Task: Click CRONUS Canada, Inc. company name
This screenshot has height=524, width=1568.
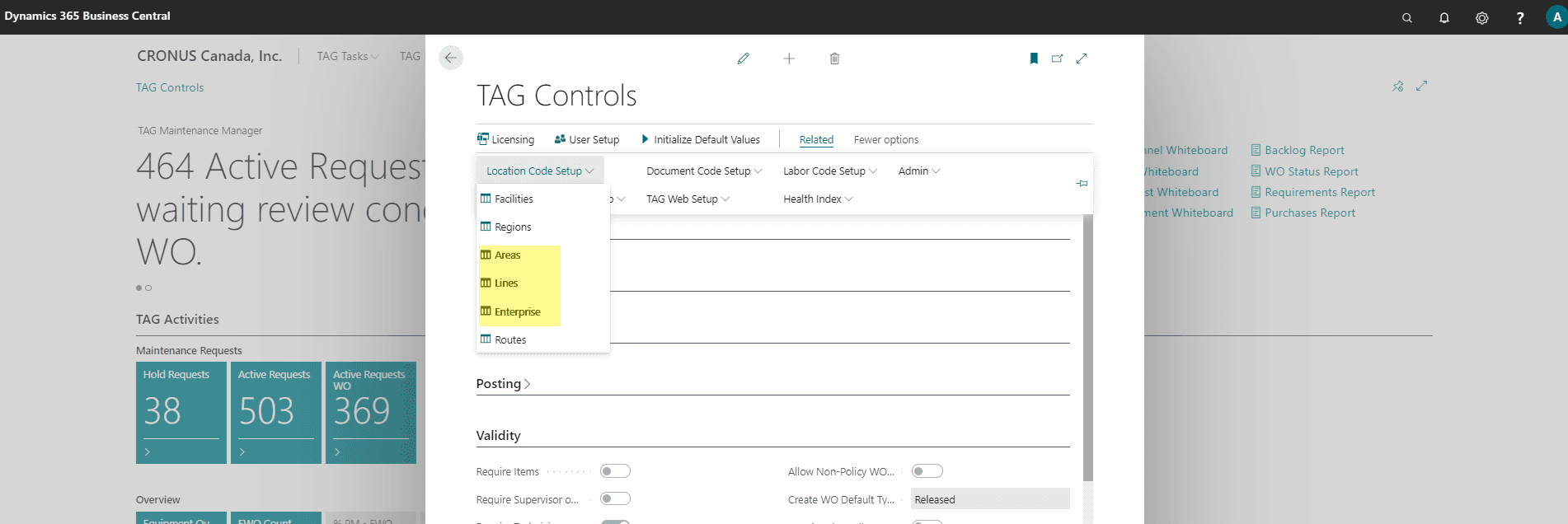Action: click(209, 56)
